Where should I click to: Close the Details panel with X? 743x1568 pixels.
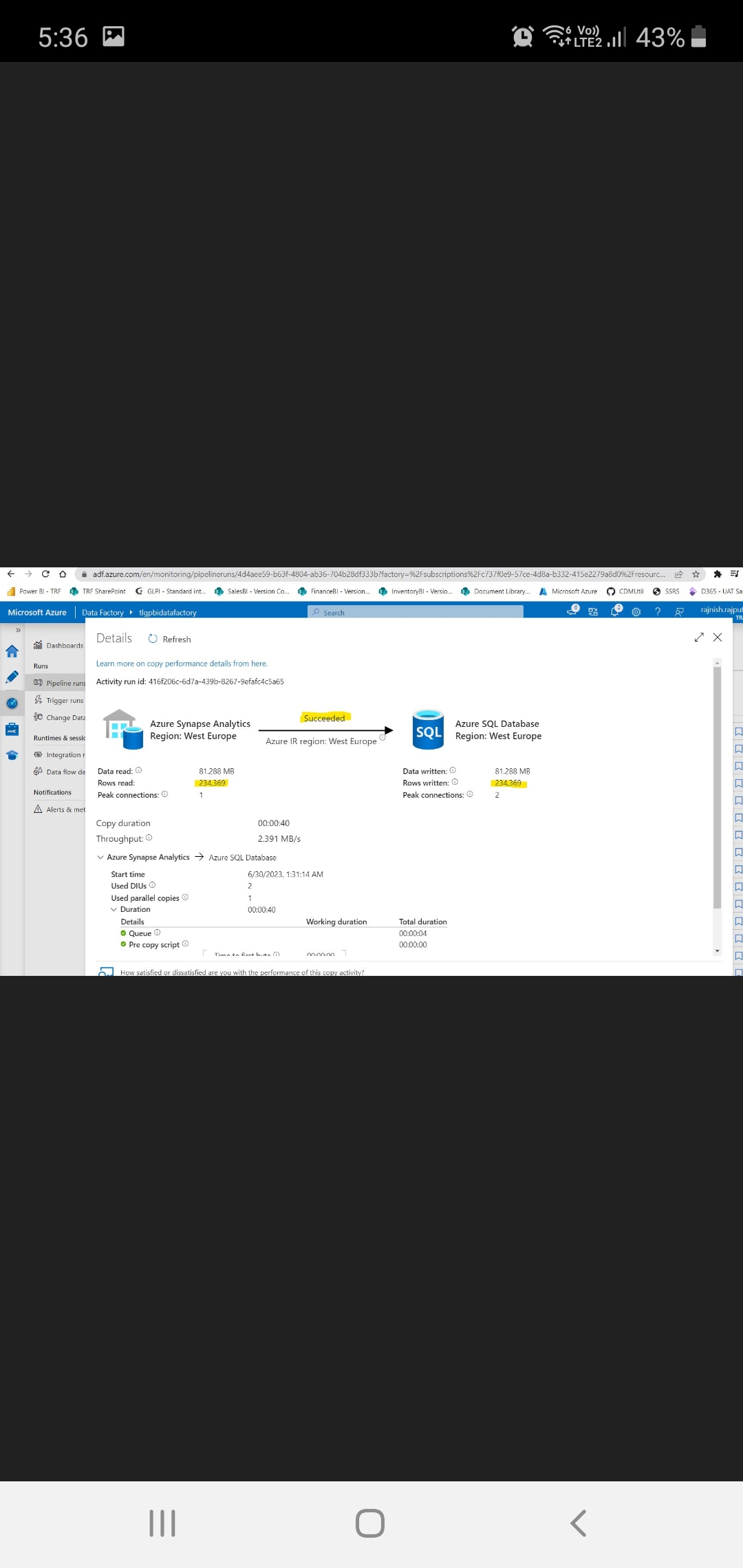(718, 638)
